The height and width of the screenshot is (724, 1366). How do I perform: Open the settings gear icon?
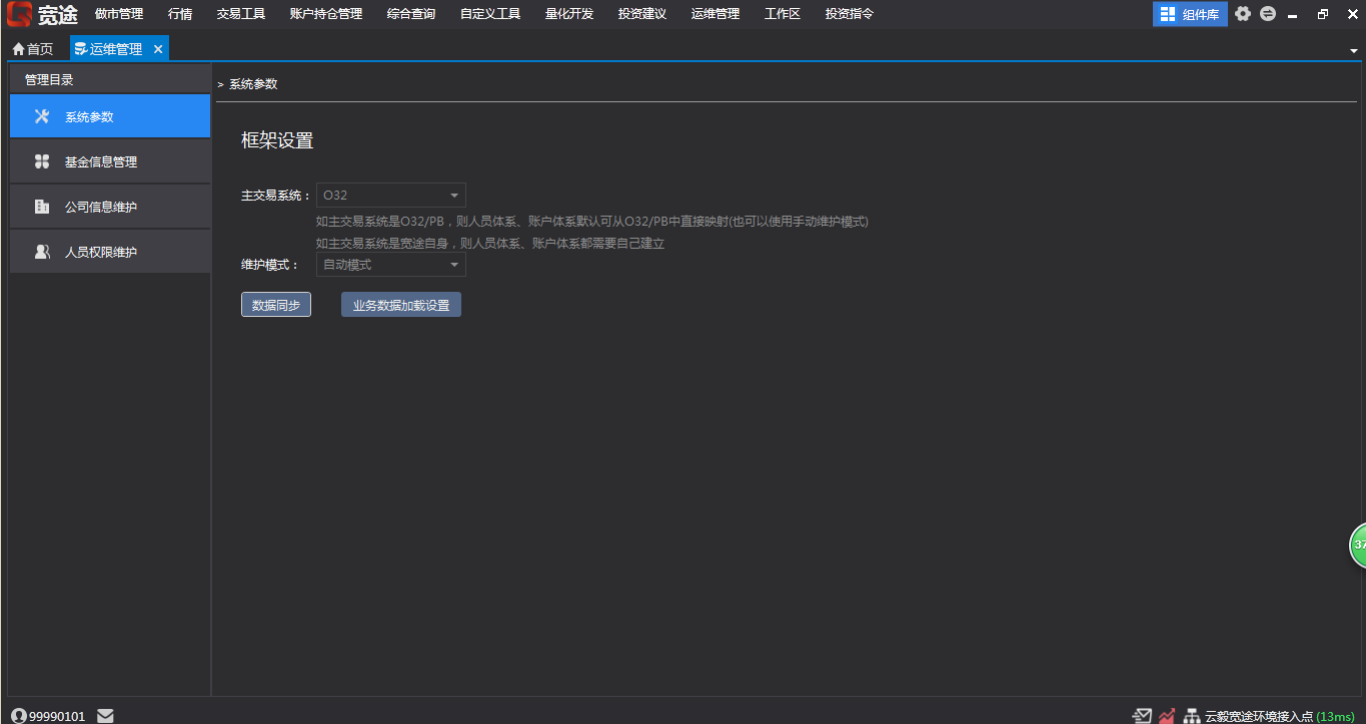1243,14
